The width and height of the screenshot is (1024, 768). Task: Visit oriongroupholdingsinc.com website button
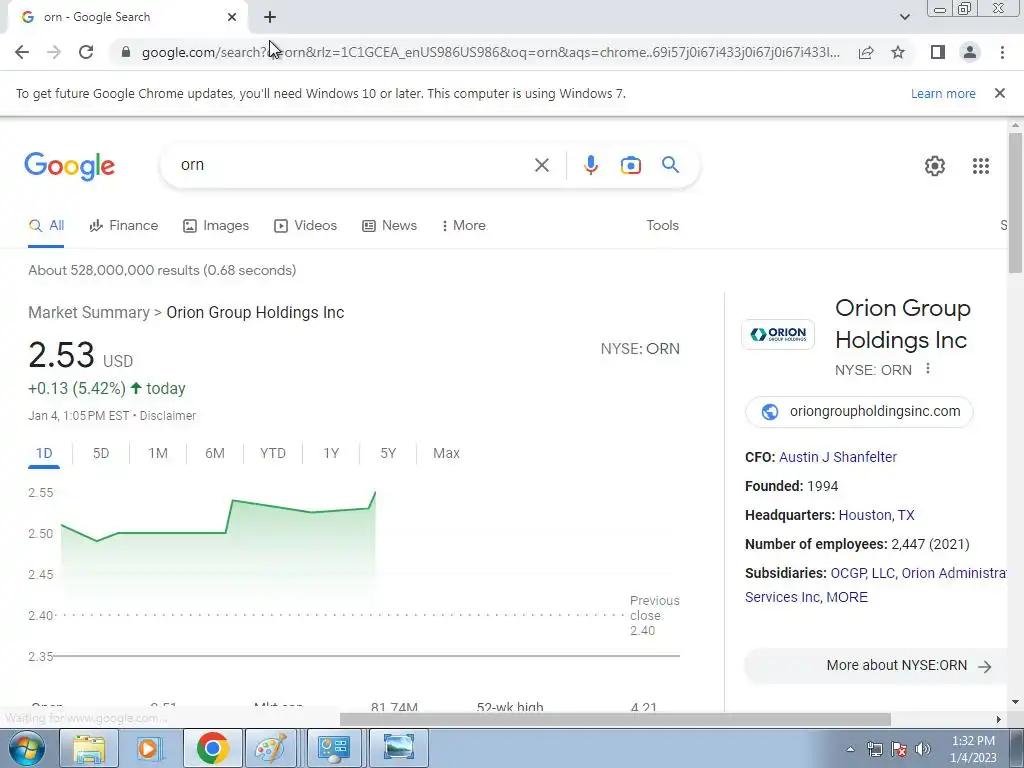pos(859,411)
